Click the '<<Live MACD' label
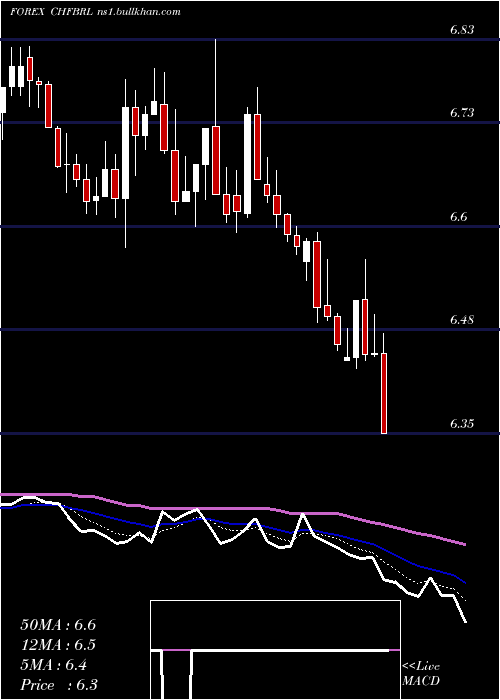The height and width of the screenshot is (700, 500). point(421,674)
